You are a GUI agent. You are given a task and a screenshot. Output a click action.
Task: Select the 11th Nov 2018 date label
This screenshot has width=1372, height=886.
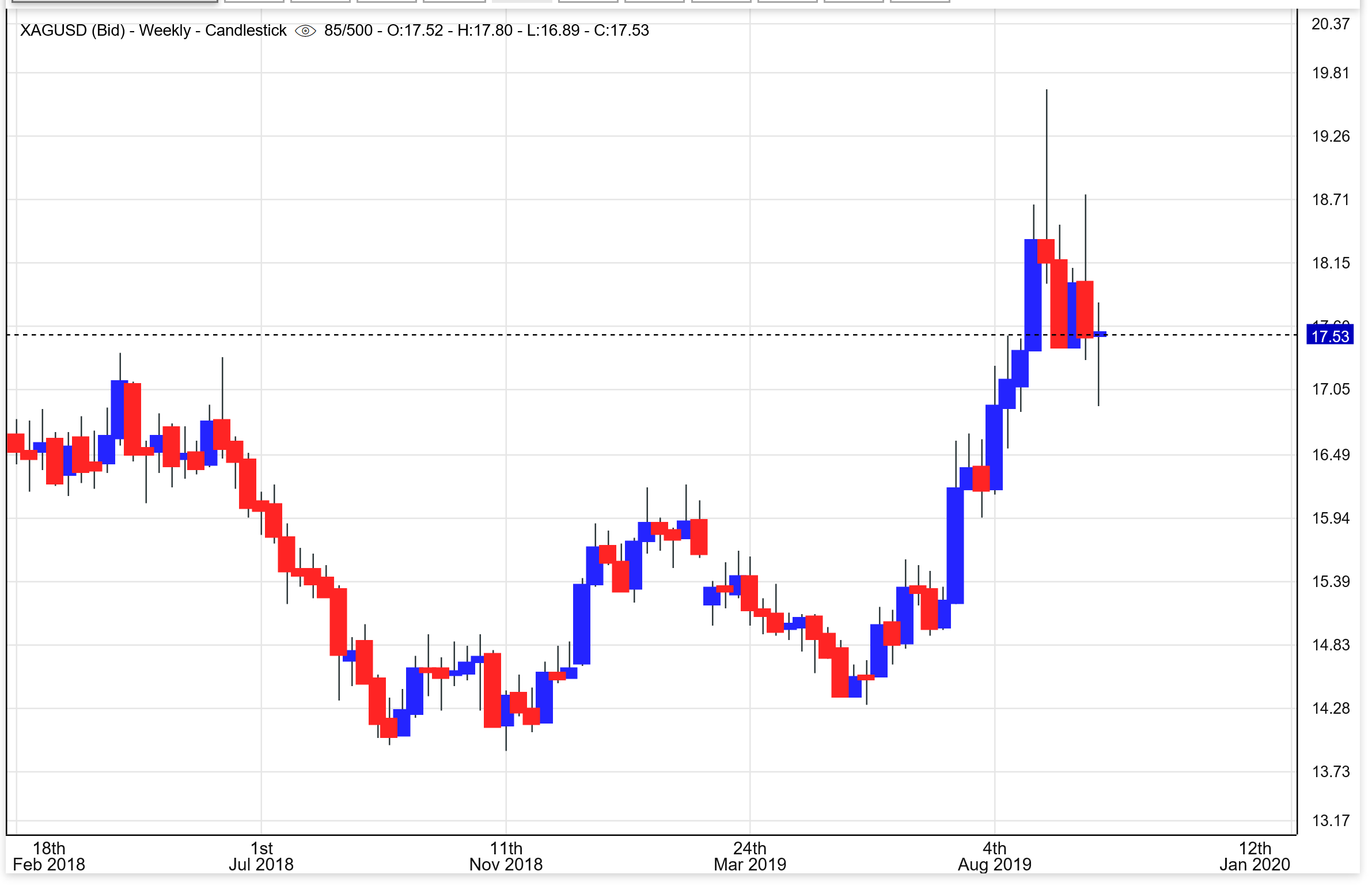pos(506,857)
